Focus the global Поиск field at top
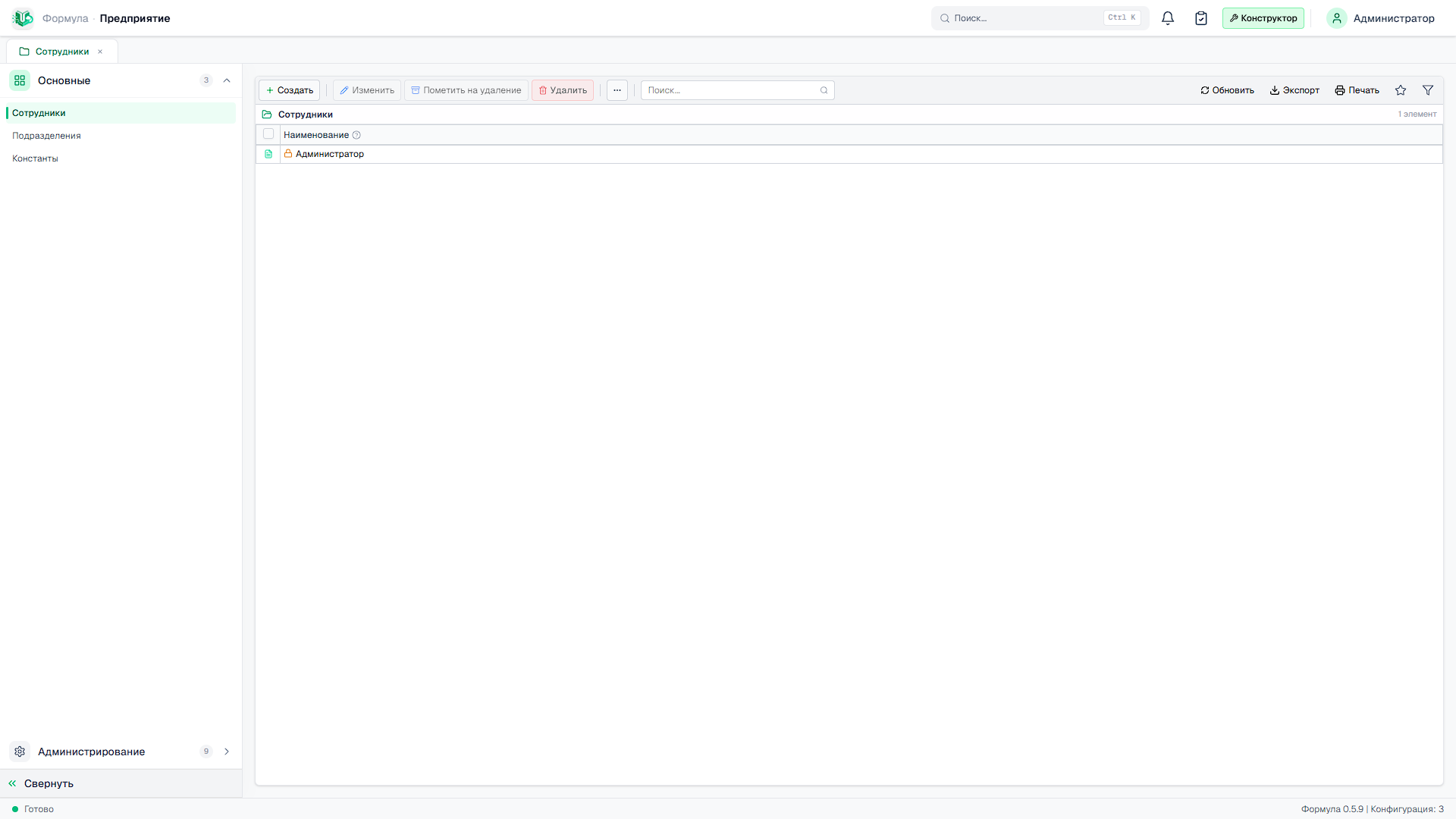The height and width of the screenshot is (819, 1456). tap(1040, 18)
